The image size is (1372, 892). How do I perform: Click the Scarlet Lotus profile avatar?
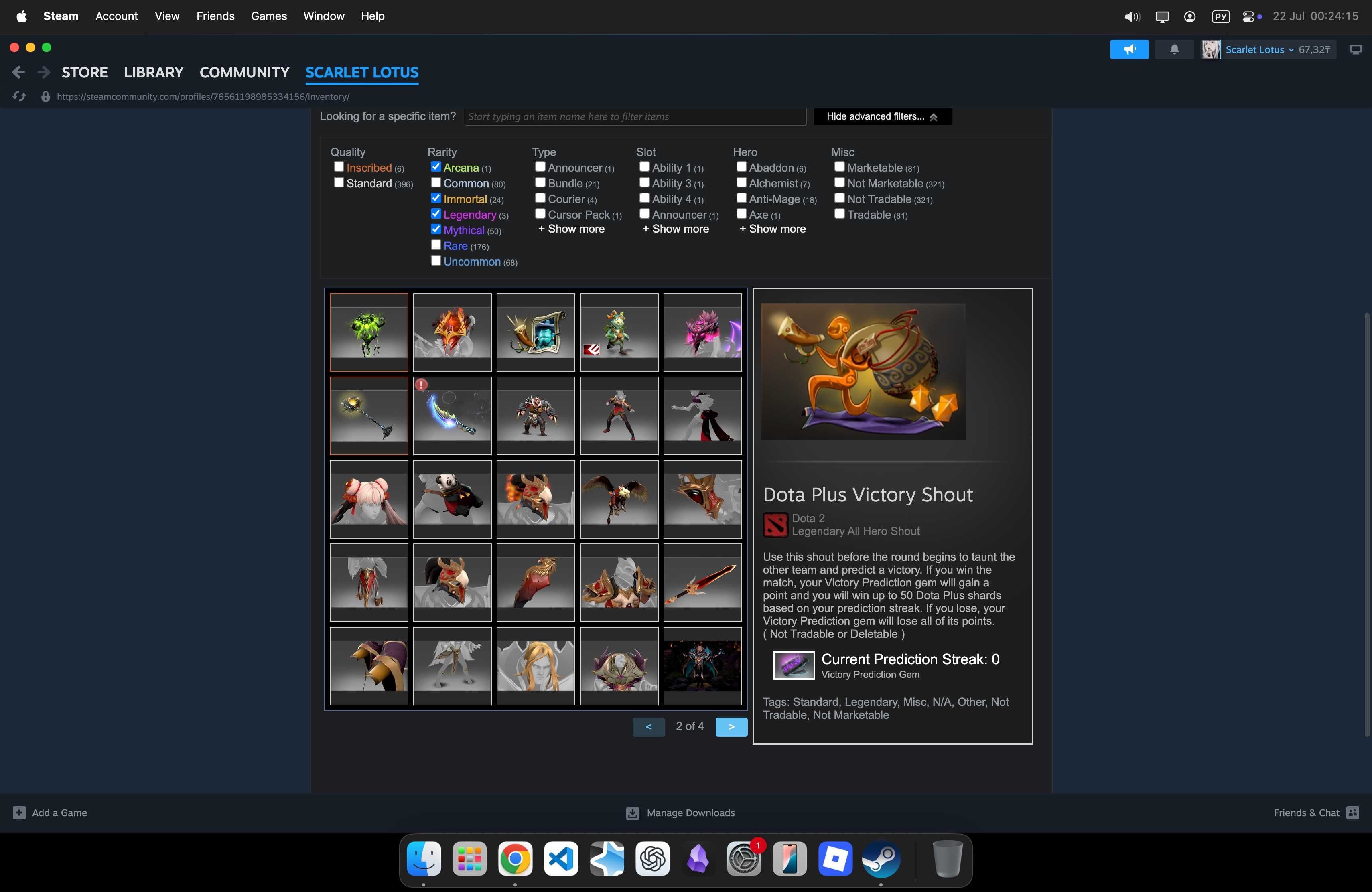pos(1211,50)
